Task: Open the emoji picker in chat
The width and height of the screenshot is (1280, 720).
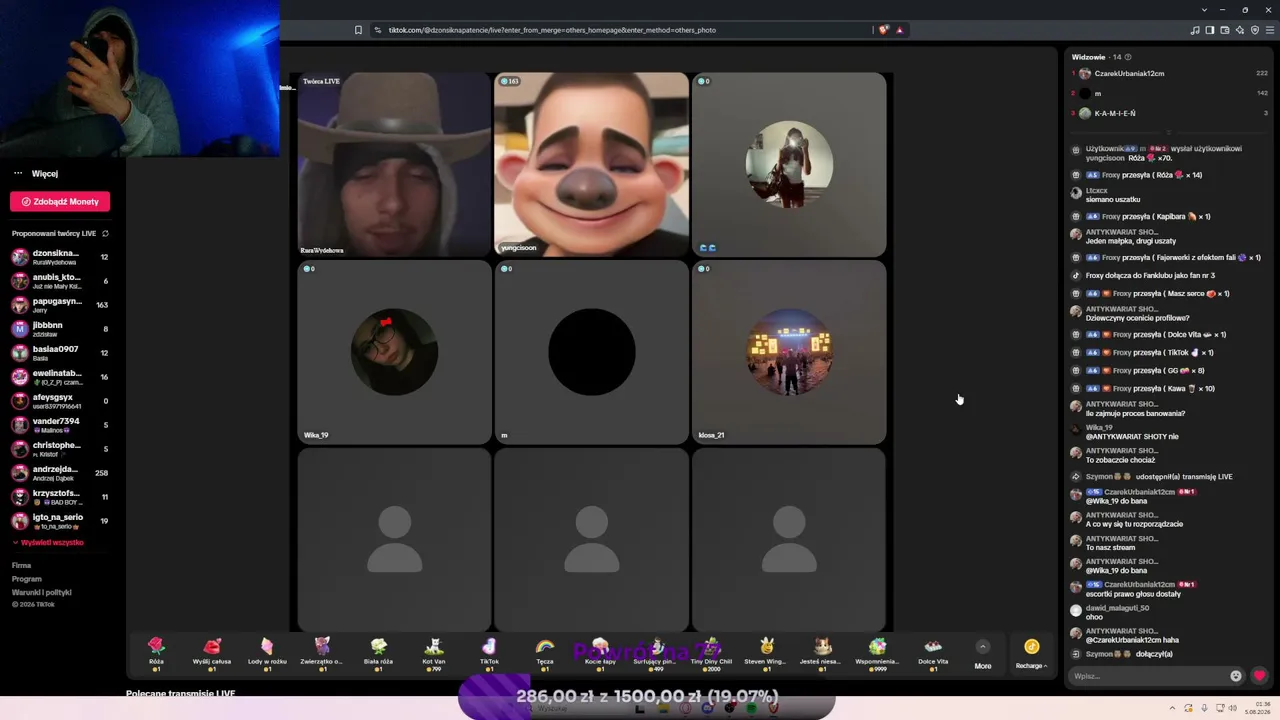Action: pyautogui.click(x=1236, y=676)
